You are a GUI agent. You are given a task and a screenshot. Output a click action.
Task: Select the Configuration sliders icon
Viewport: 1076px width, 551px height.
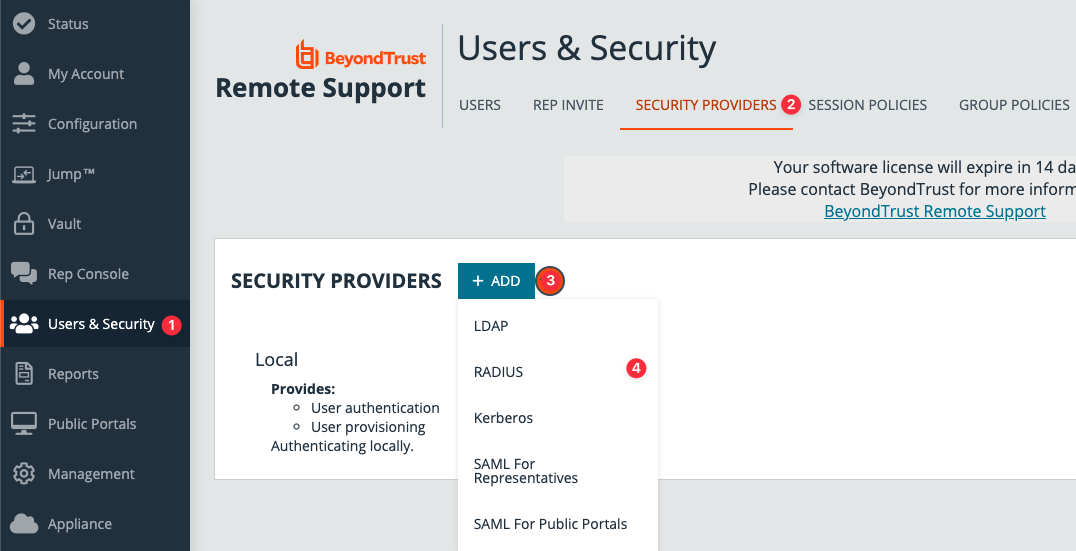(x=24, y=124)
